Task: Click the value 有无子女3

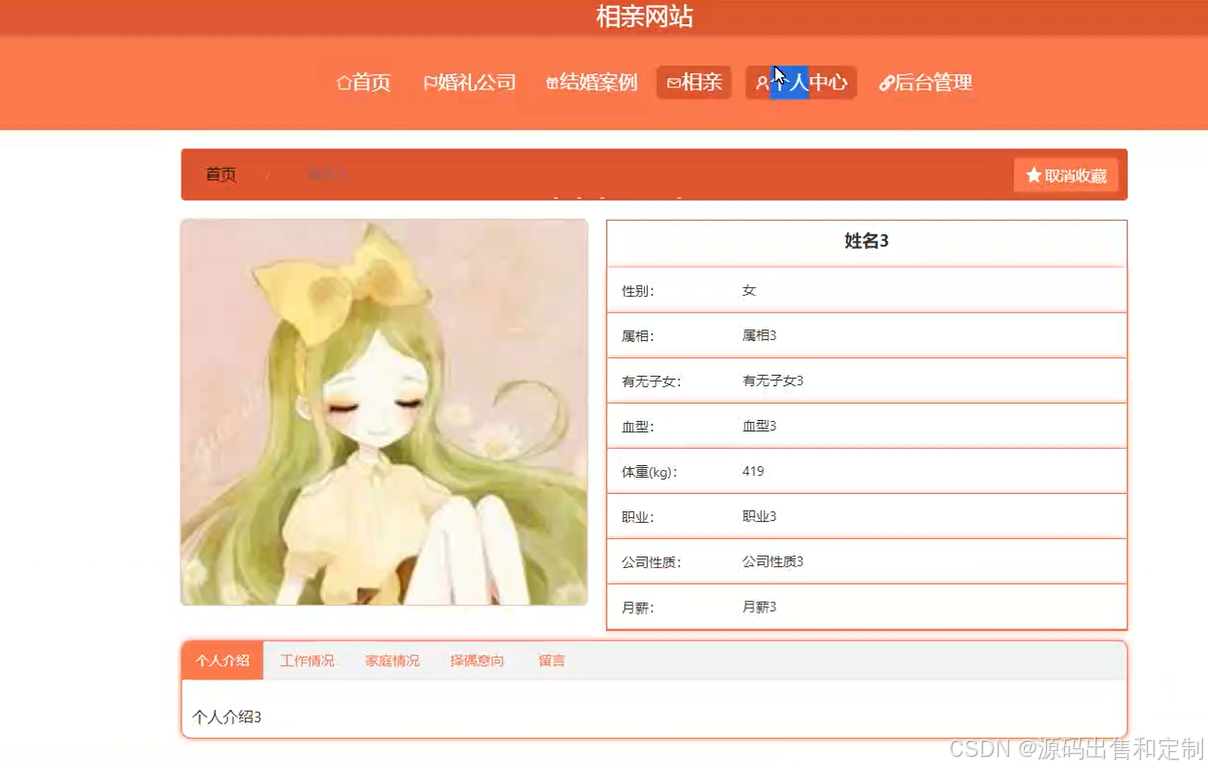Action: point(773,380)
